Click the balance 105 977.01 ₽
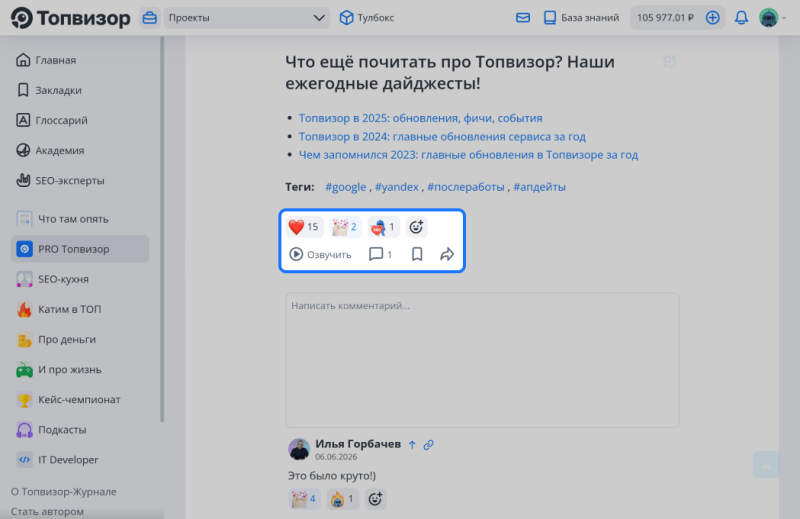This screenshot has width=800, height=519. point(665,18)
